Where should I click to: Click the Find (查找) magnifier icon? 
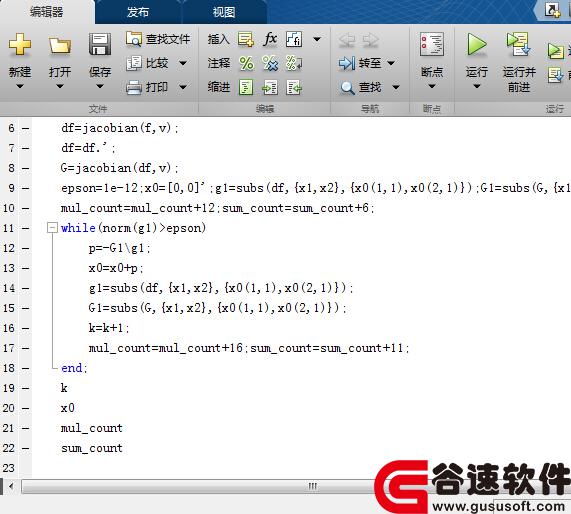point(347,88)
